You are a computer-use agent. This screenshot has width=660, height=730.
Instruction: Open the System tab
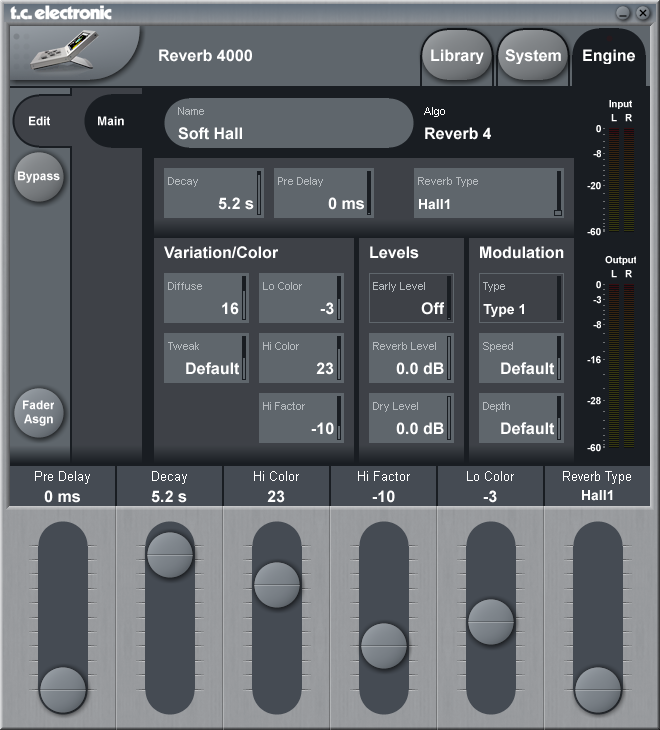[x=533, y=56]
